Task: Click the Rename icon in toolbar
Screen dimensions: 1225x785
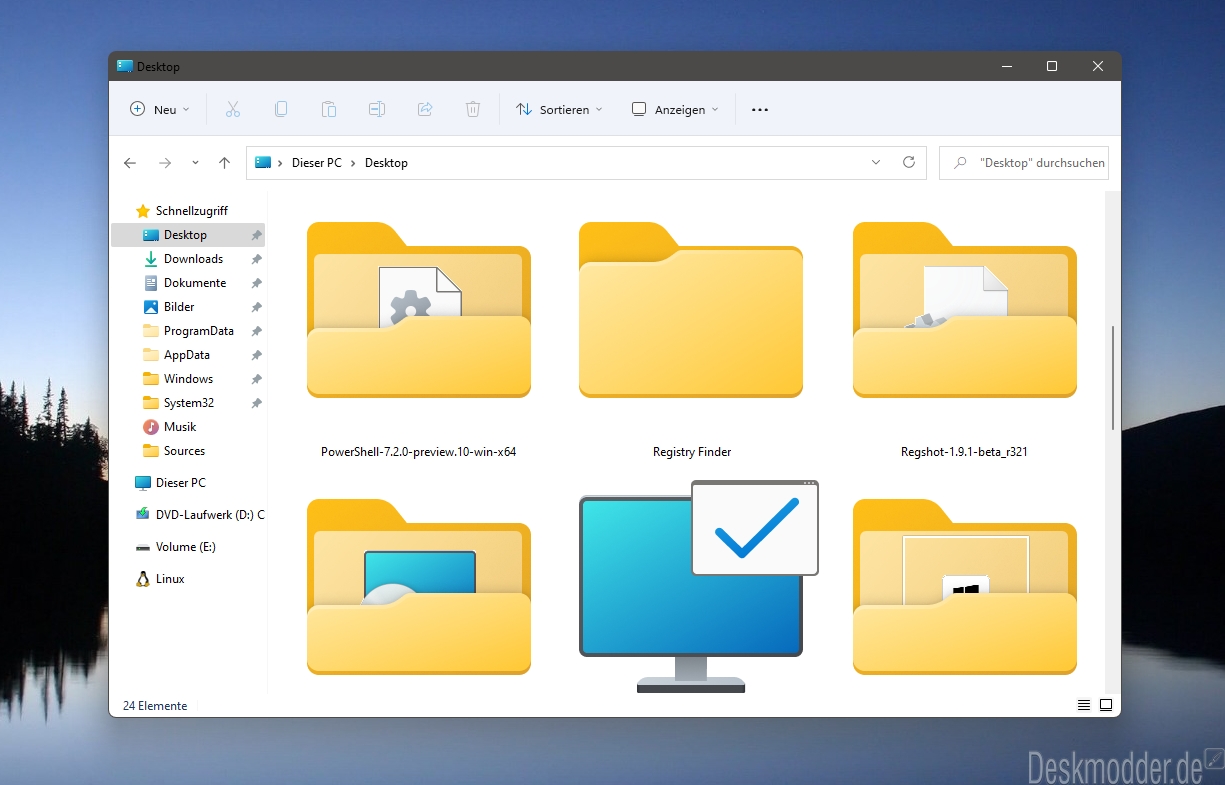Action: point(377,109)
